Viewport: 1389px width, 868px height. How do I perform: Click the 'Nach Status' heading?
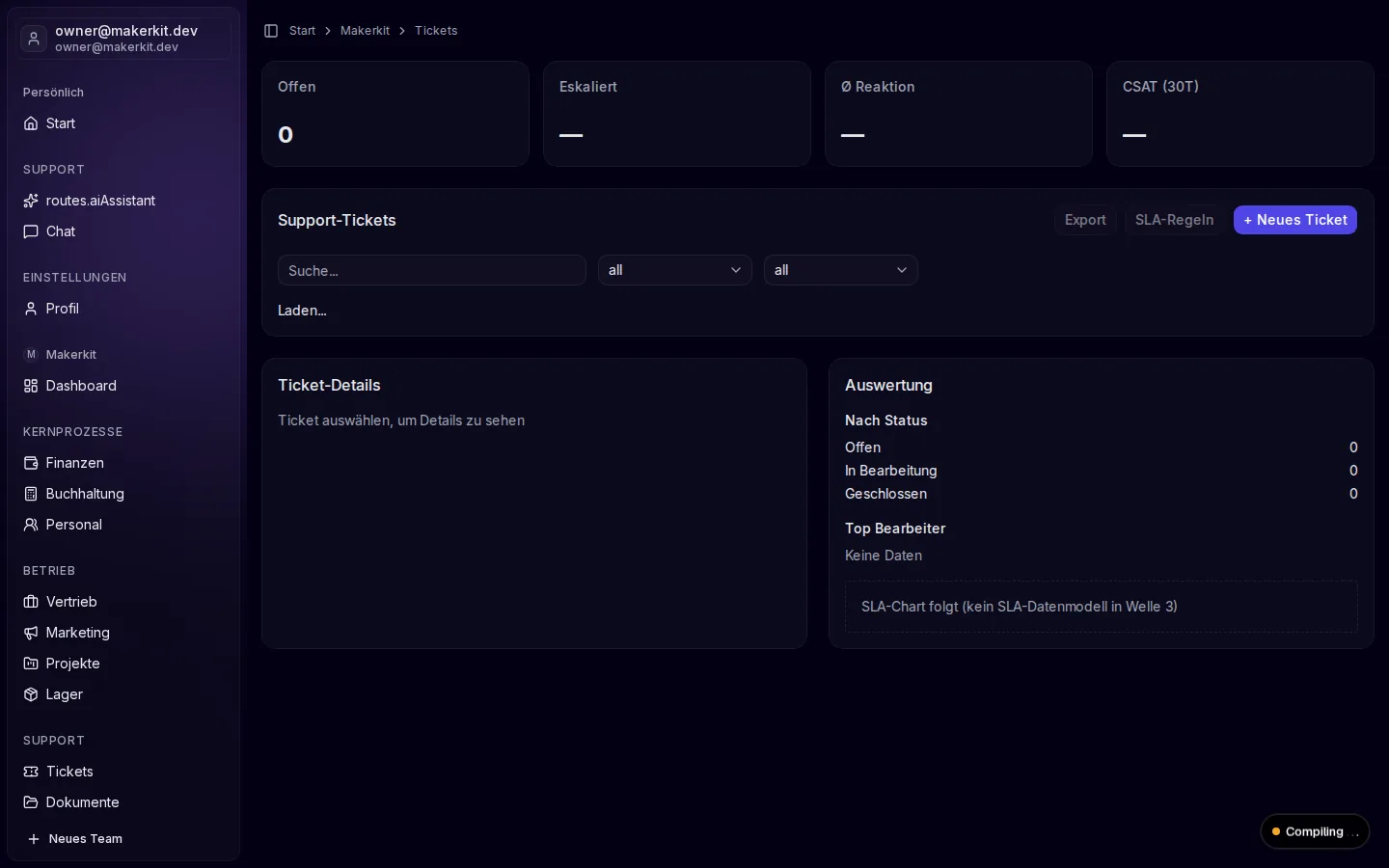[885, 420]
